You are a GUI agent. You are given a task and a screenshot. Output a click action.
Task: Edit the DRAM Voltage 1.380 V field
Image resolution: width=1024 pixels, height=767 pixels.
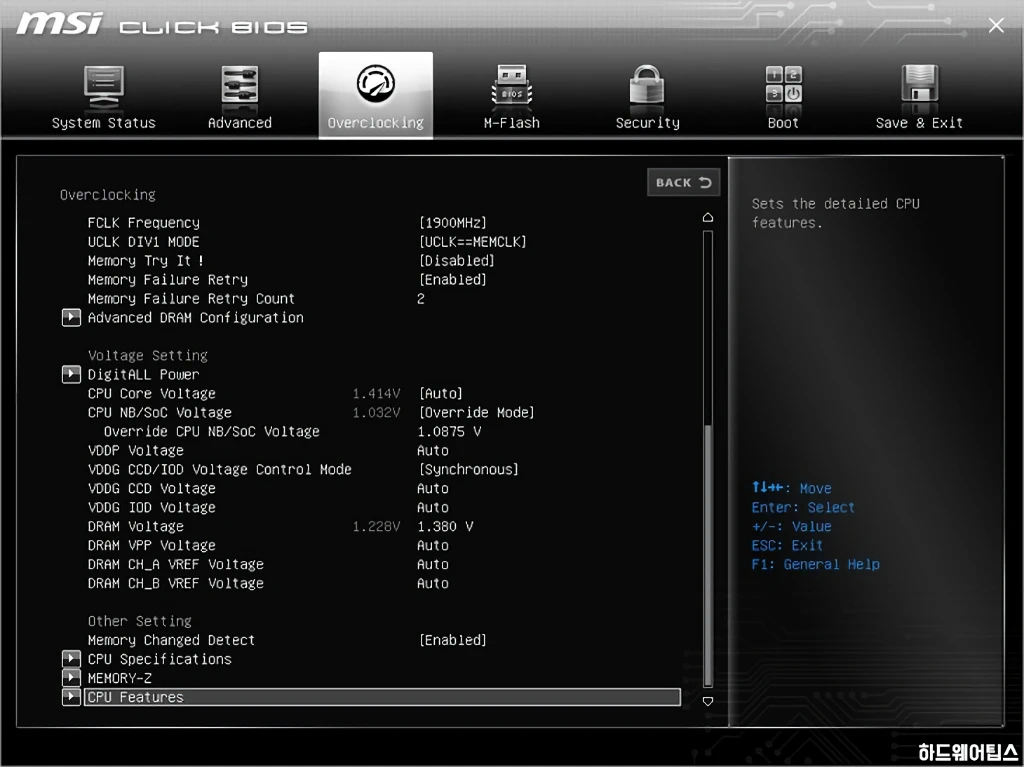[x=445, y=526]
